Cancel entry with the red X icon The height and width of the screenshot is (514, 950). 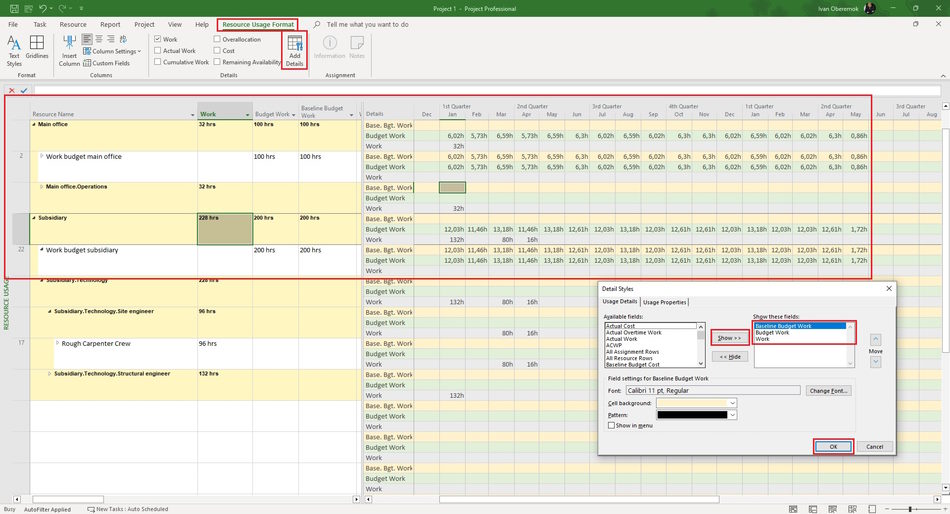12,90
